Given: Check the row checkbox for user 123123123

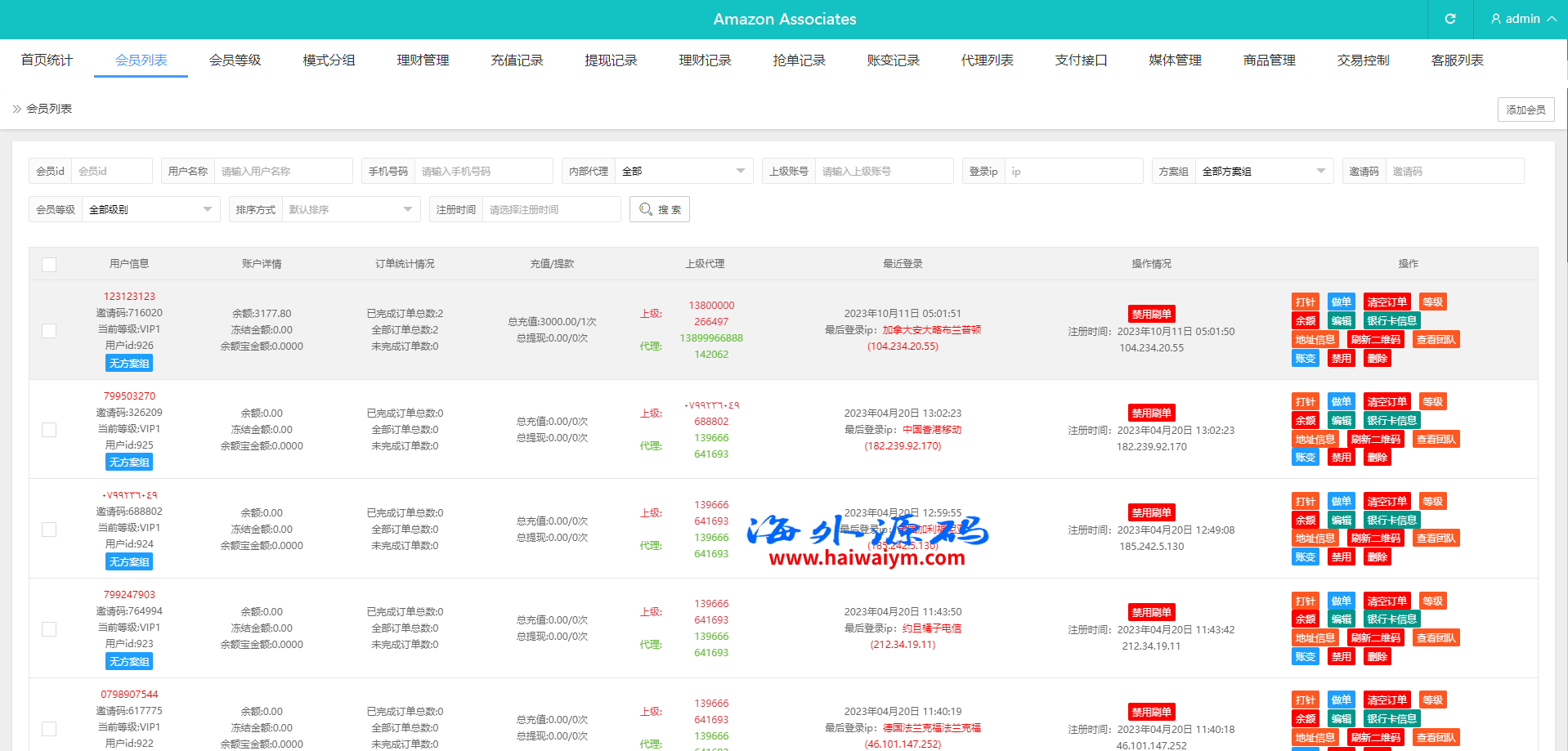Looking at the screenshot, I should 49,330.
